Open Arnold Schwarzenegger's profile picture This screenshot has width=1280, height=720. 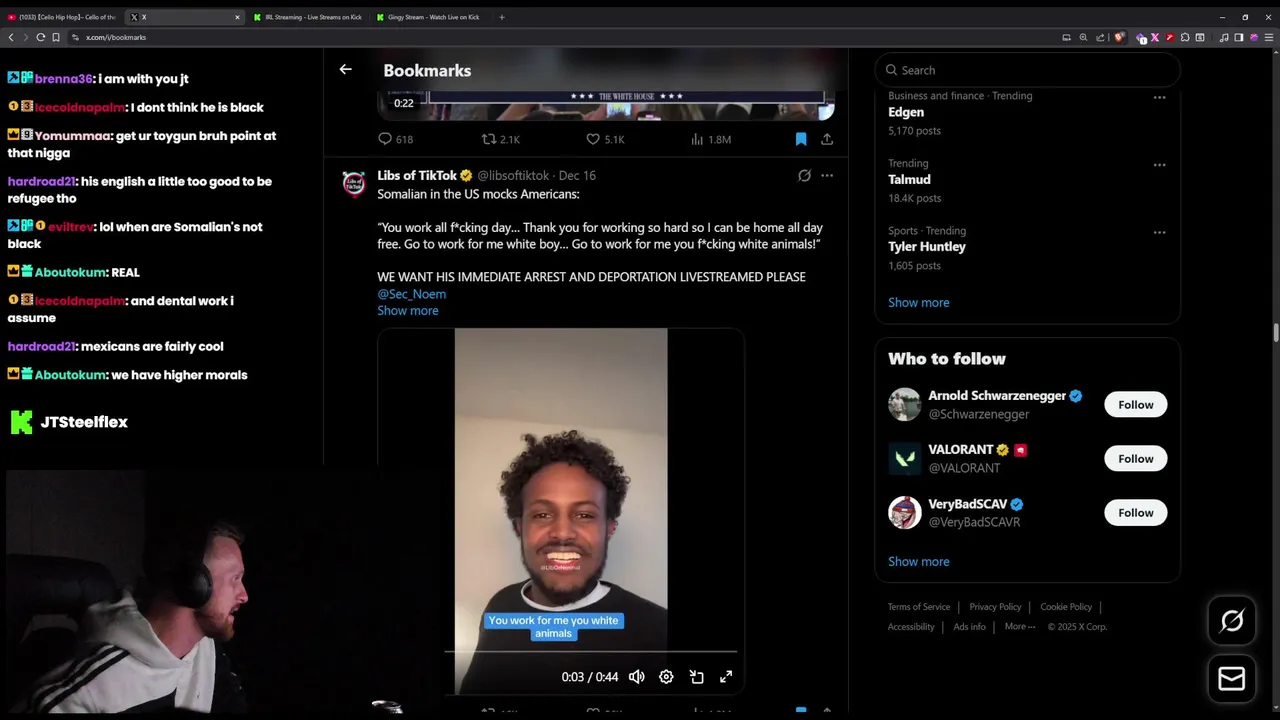(904, 404)
